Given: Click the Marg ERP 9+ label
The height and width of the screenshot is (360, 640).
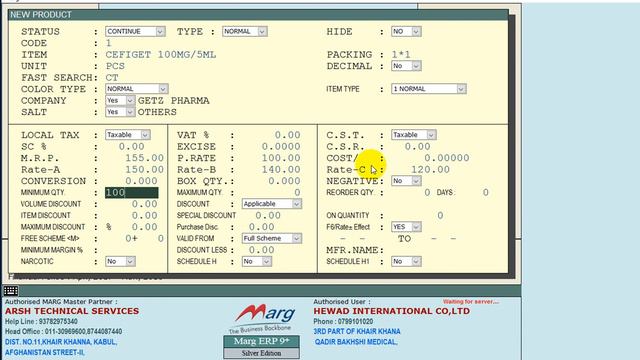Looking at the screenshot, I should pos(261,341).
